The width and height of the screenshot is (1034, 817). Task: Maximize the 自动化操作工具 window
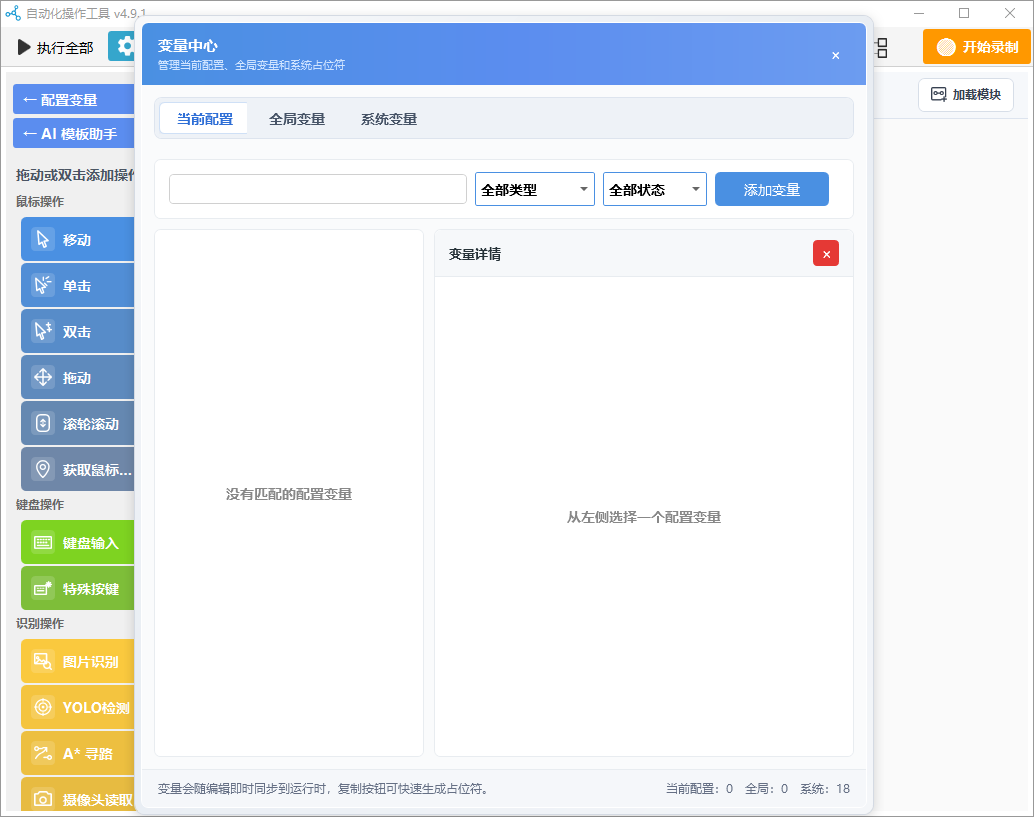[964, 13]
